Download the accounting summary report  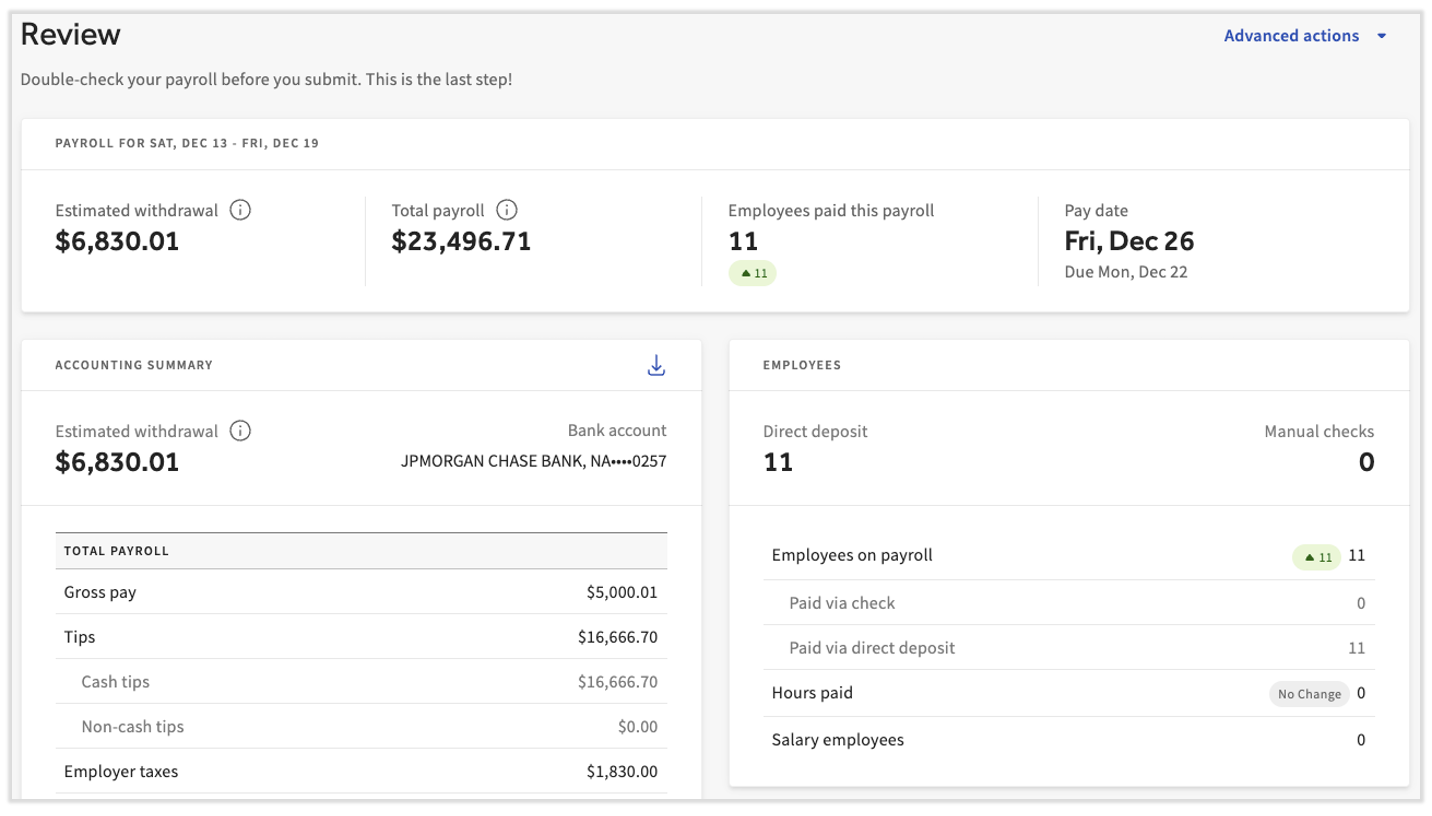pos(657,365)
